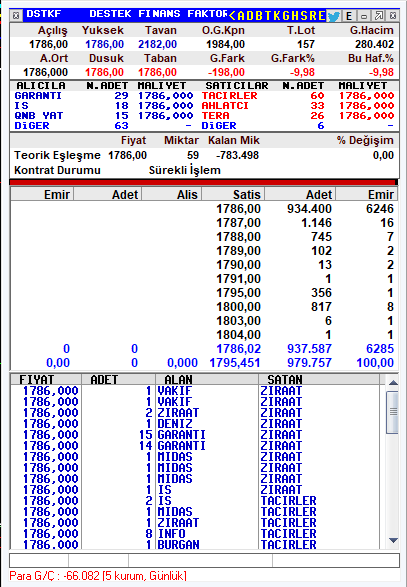Click the Sürekli İşlem contract status

coord(185,170)
